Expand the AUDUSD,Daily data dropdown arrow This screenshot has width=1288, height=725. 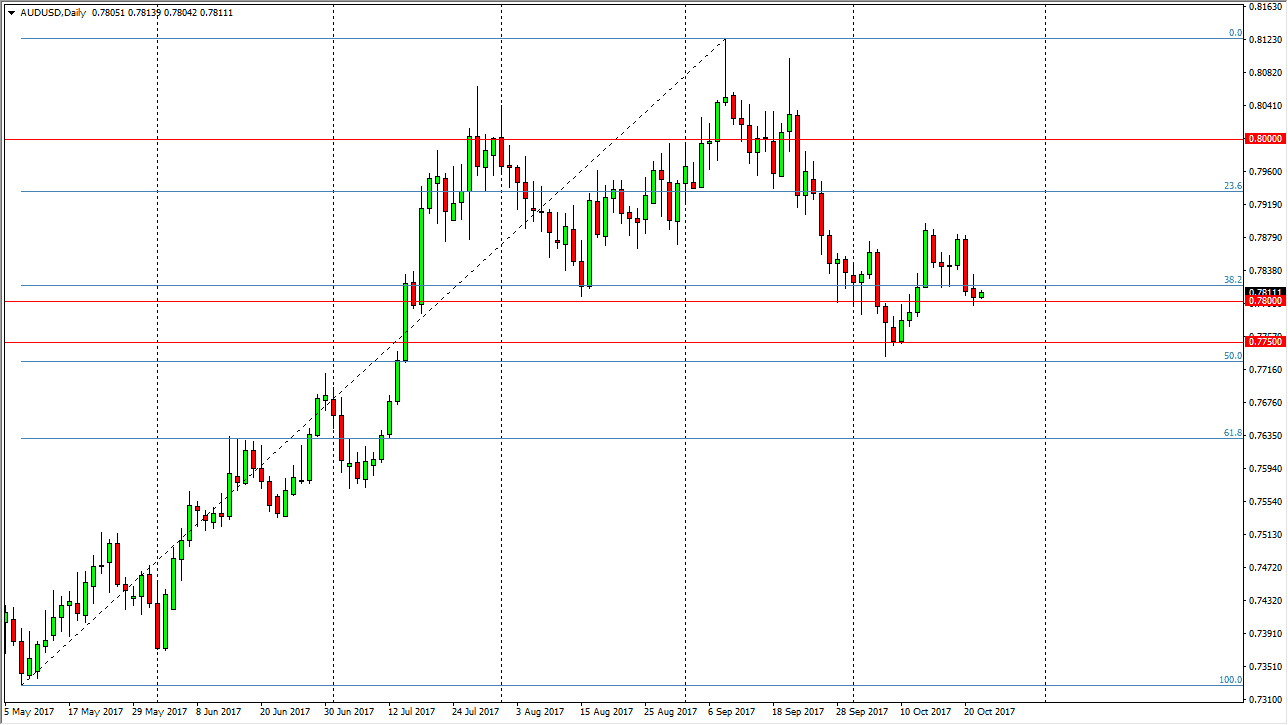click(10, 14)
